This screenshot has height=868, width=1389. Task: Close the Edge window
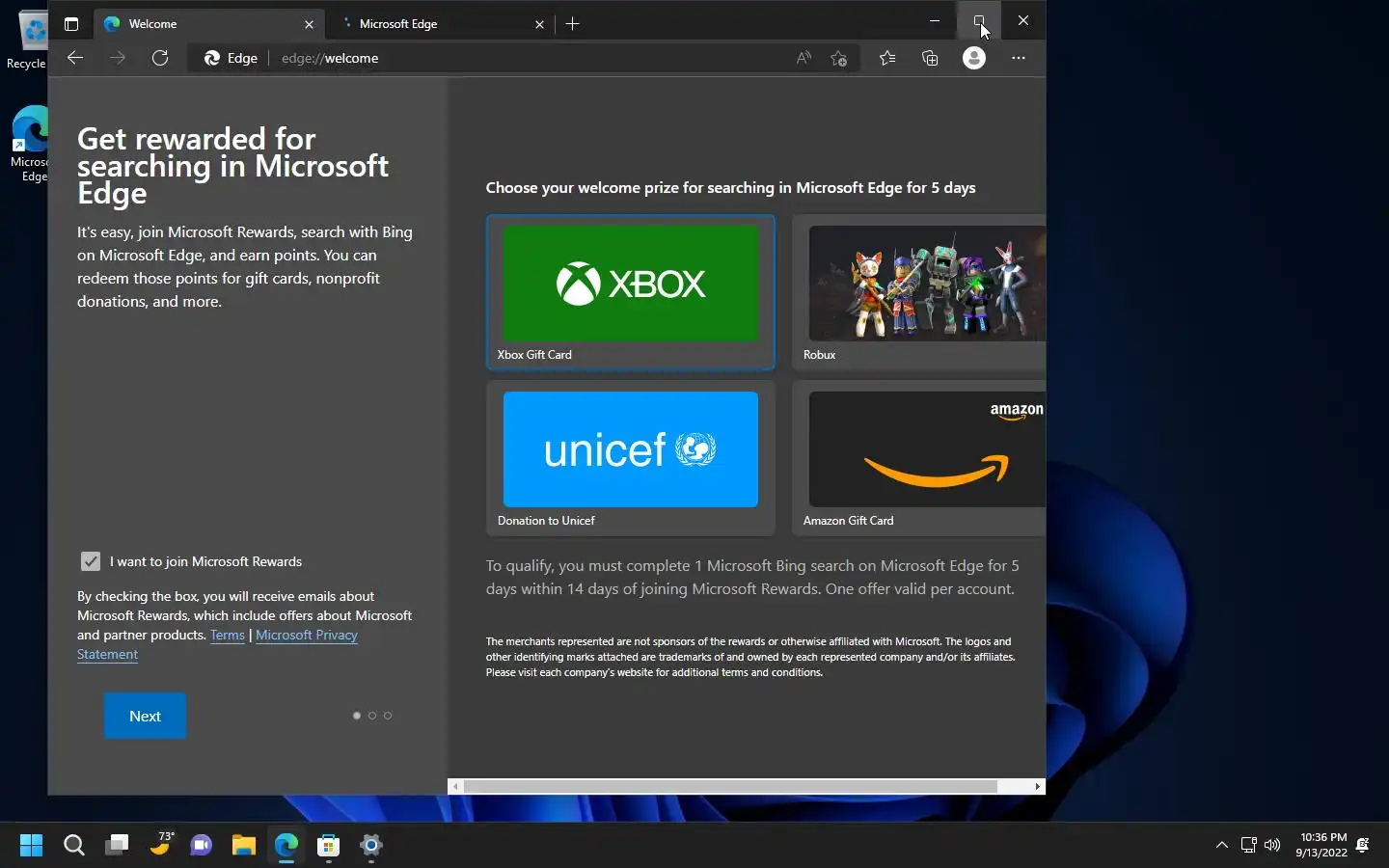(x=1023, y=20)
